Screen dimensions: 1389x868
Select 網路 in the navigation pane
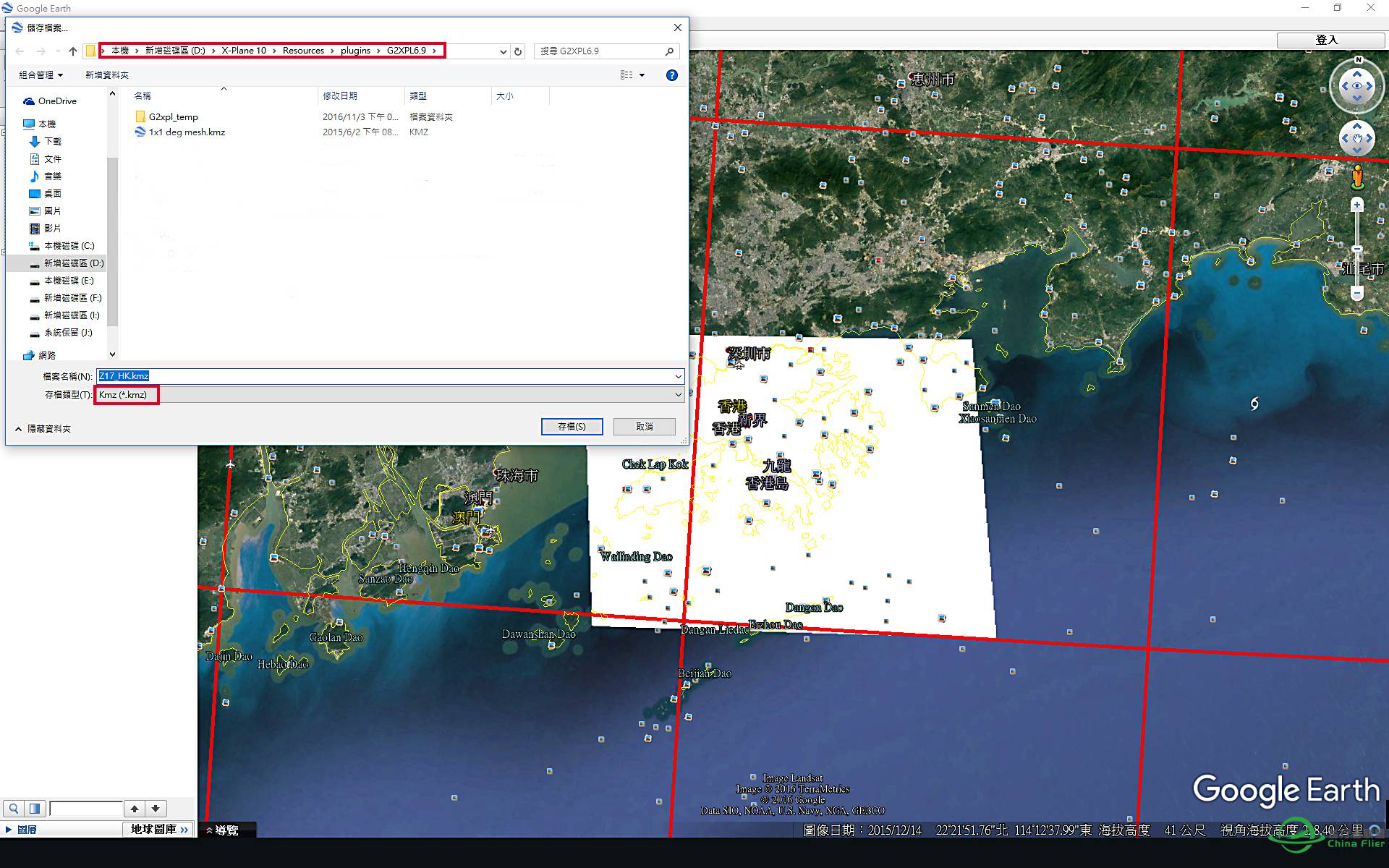[40, 356]
